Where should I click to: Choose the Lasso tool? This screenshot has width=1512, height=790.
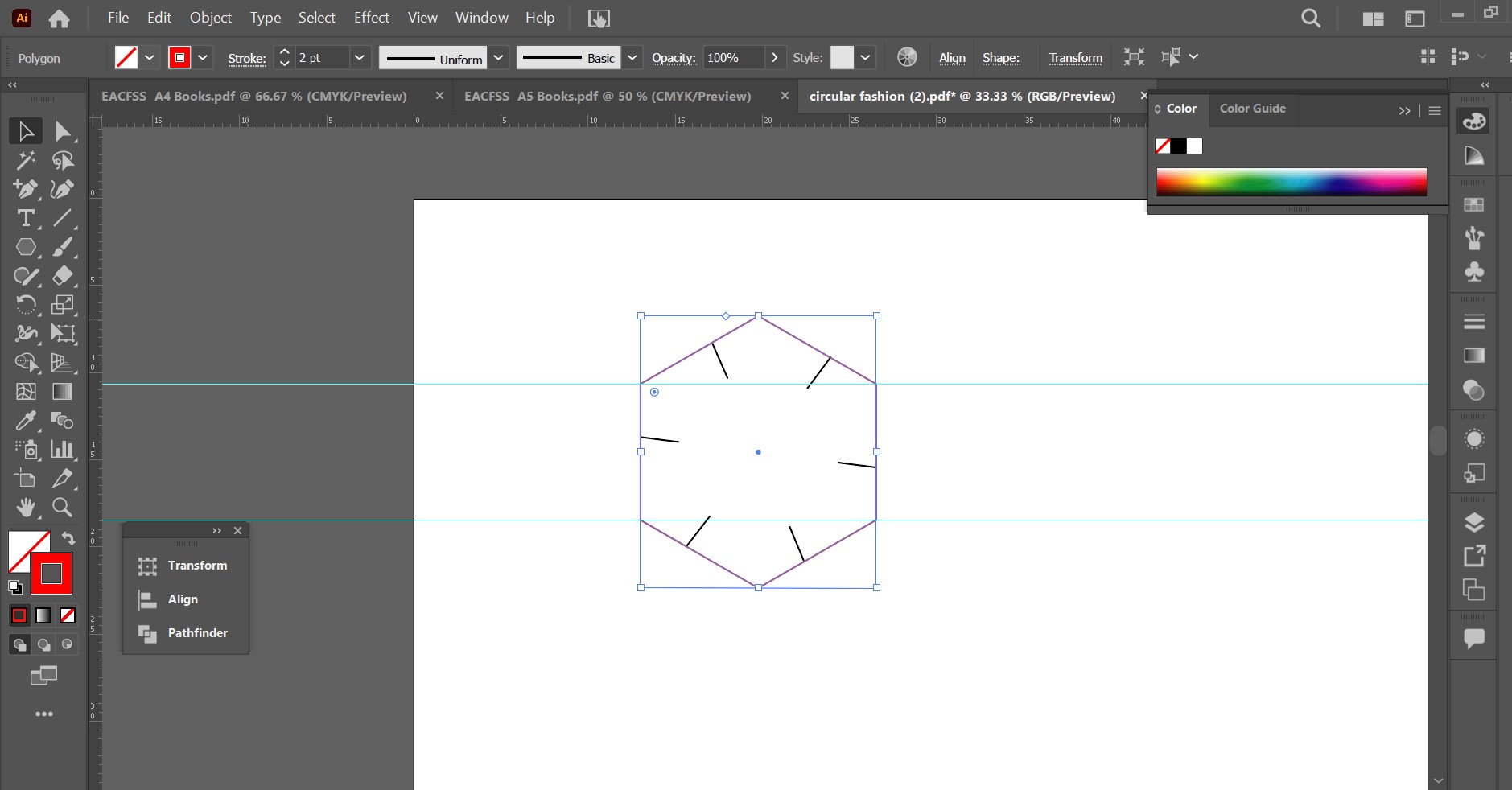62,160
